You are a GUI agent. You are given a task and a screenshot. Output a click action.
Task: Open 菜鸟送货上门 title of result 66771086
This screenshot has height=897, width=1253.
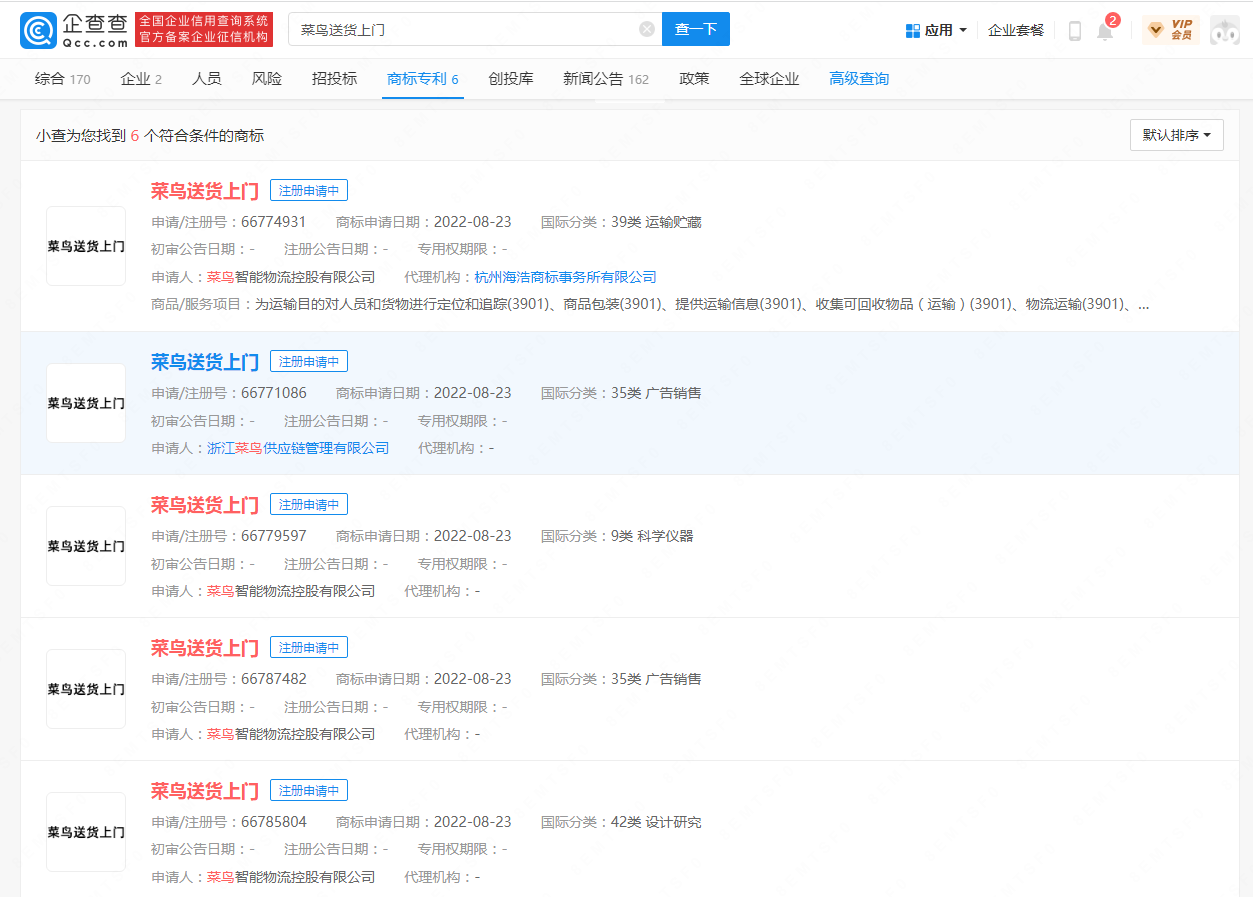pos(205,362)
